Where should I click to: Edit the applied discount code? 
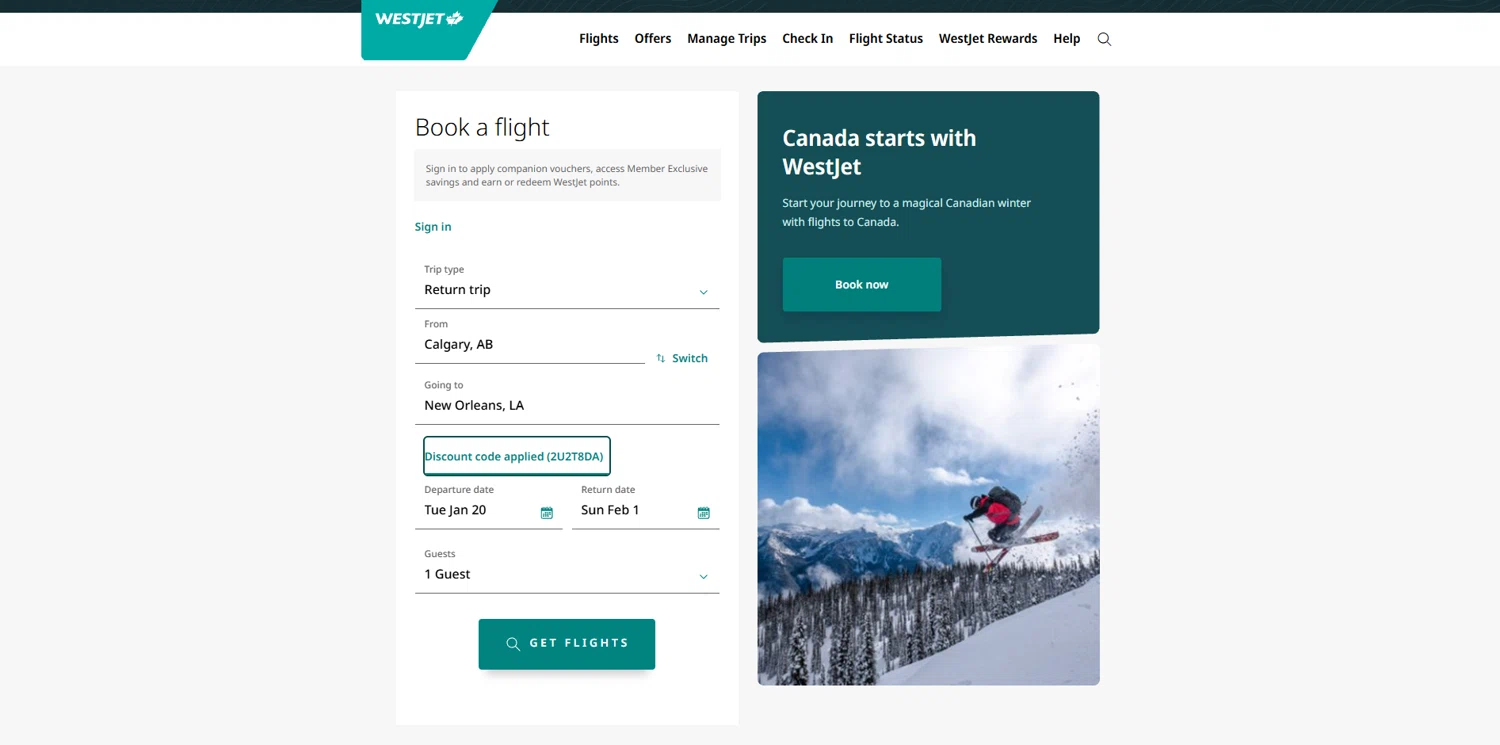coord(516,456)
